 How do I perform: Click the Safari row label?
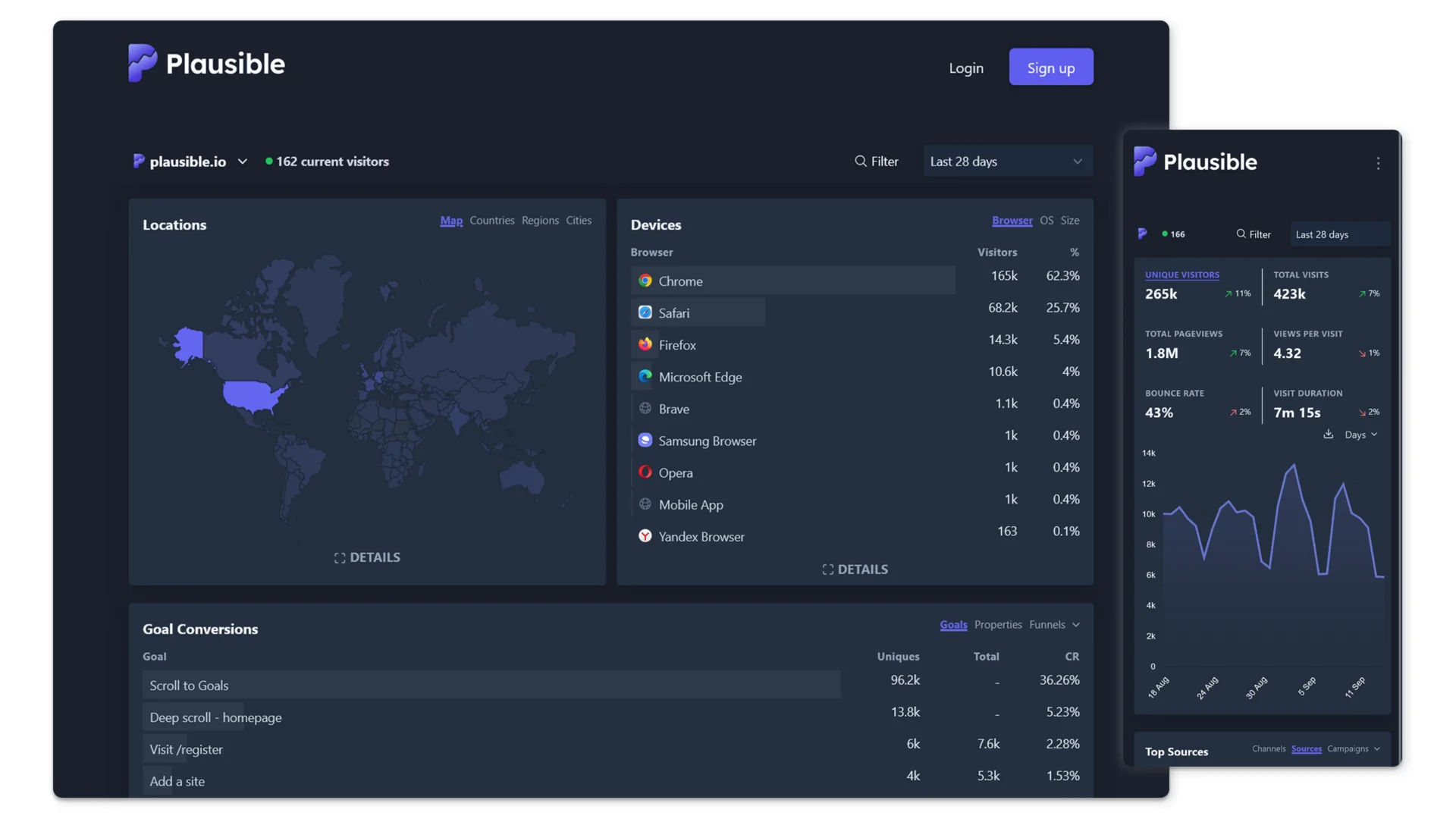[673, 313]
